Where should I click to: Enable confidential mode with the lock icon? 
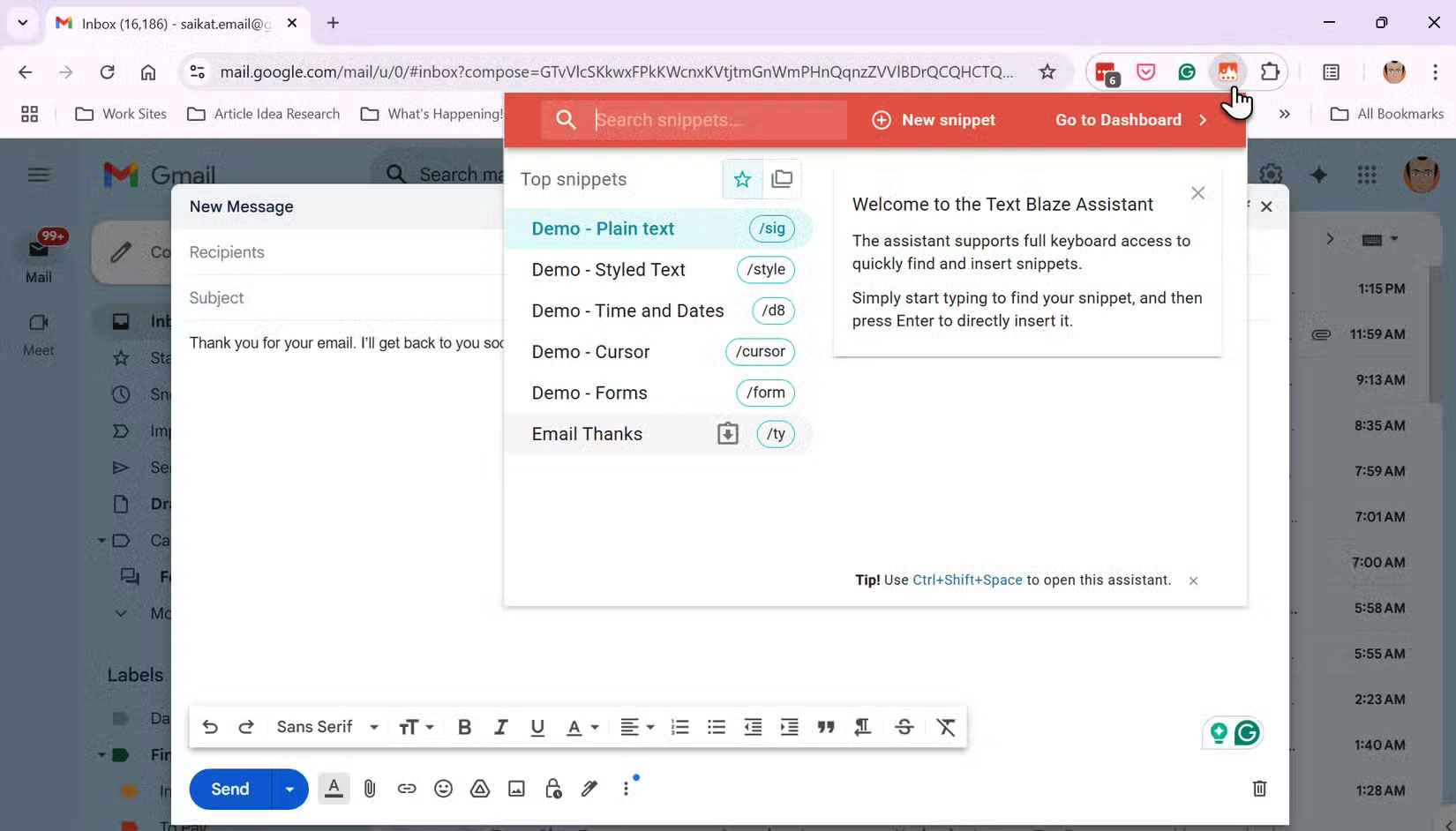(x=553, y=789)
